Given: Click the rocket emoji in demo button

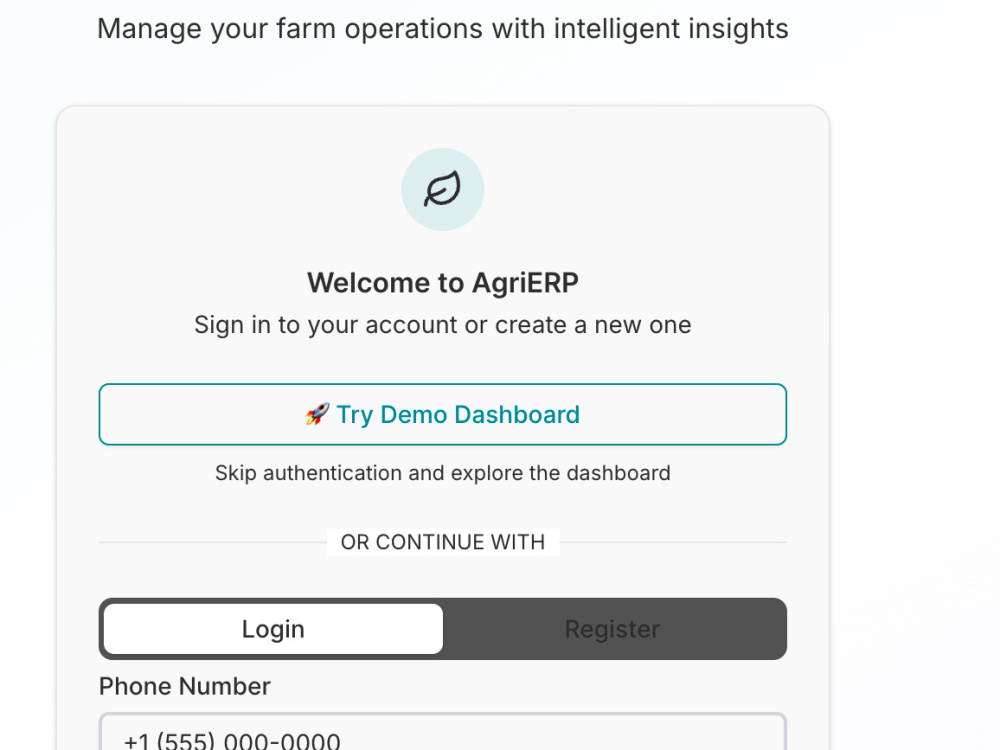Looking at the screenshot, I should [x=317, y=415].
